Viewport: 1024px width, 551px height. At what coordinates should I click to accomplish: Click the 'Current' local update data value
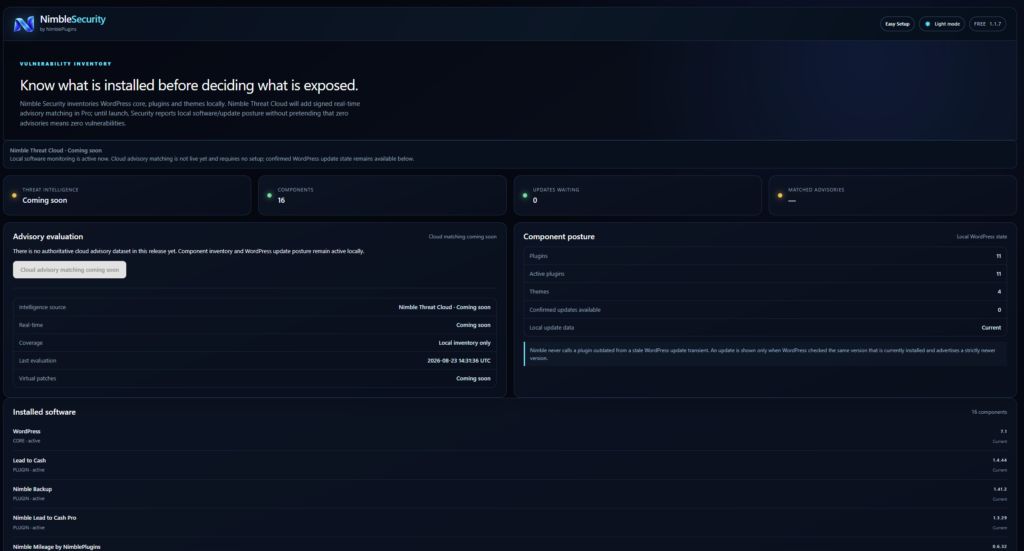coord(991,327)
